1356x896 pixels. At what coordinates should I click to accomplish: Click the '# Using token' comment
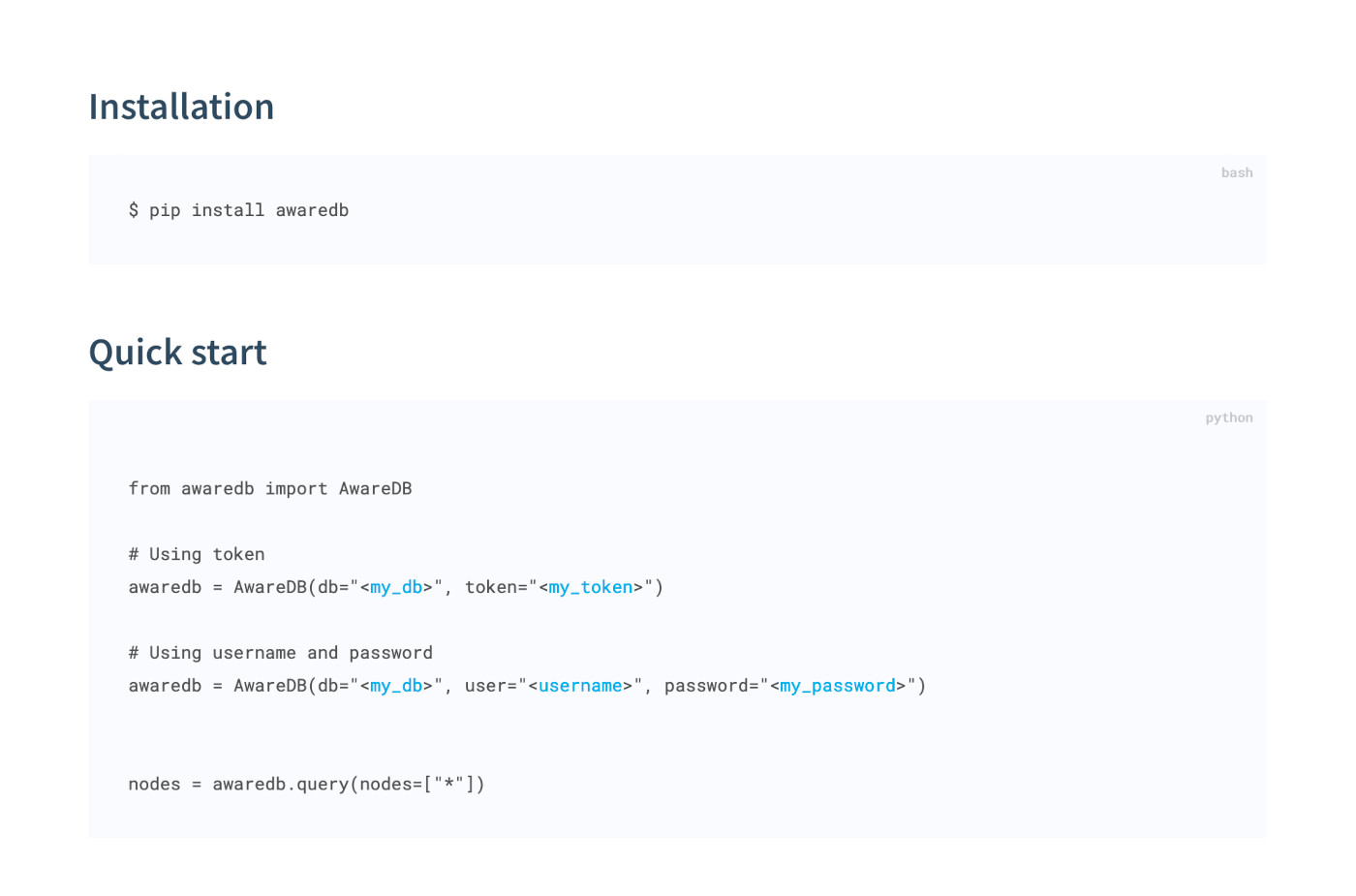(x=197, y=554)
